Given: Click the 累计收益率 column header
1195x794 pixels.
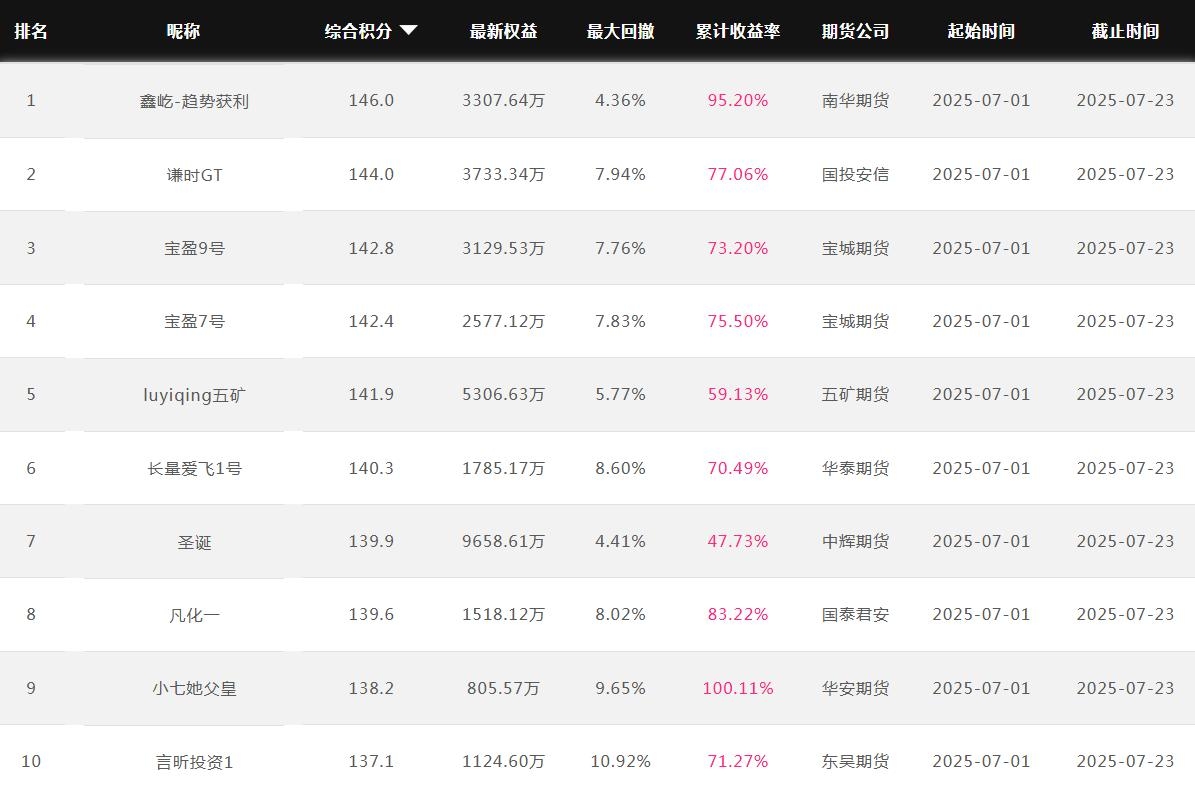Looking at the screenshot, I should pos(738,31).
